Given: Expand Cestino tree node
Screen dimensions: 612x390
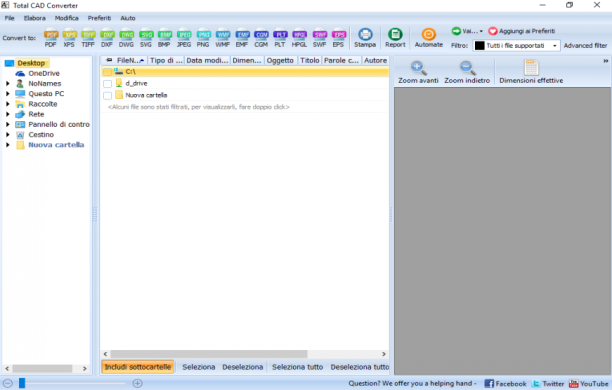Looking at the screenshot, I should pos(7,134).
